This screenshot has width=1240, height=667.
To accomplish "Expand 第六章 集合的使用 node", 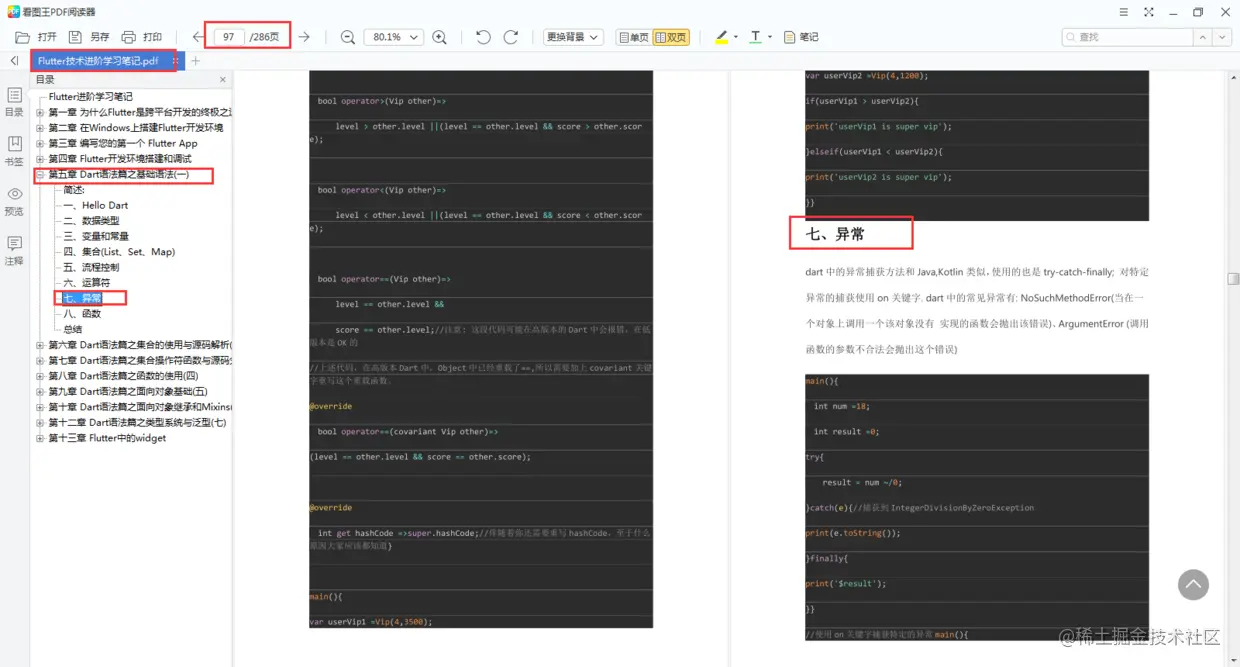I will [x=40, y=345].
